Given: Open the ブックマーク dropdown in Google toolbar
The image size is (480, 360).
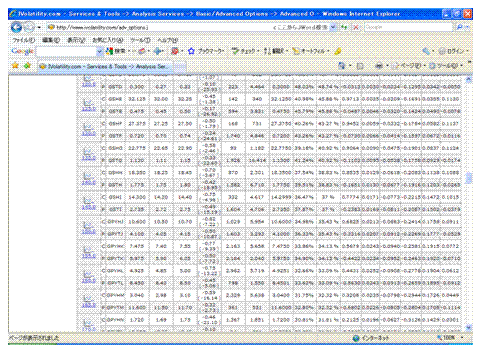Looking at the screenshot, I should (x=211, y=51).
